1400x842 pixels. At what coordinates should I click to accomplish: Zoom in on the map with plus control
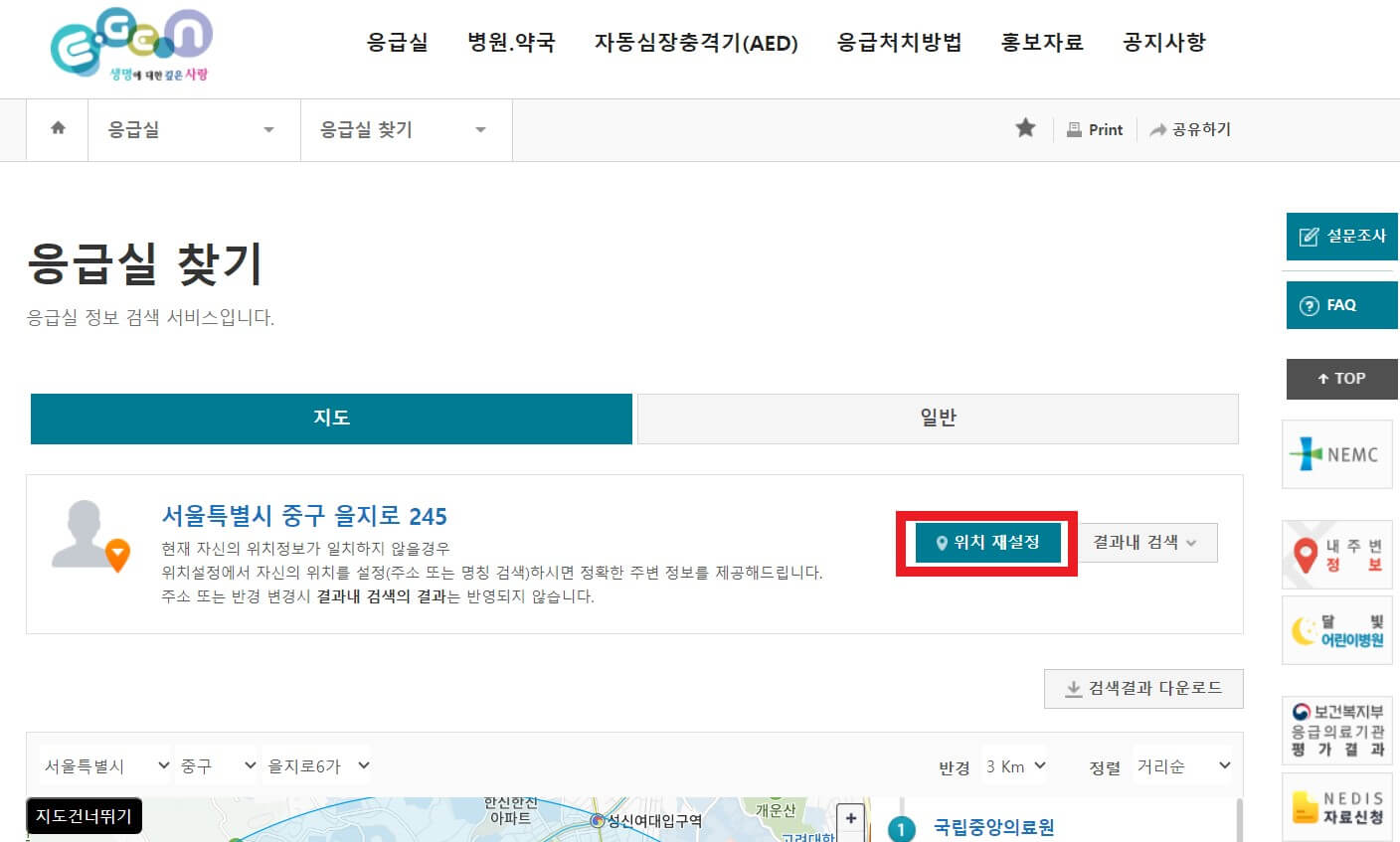[x=850, y=817]
